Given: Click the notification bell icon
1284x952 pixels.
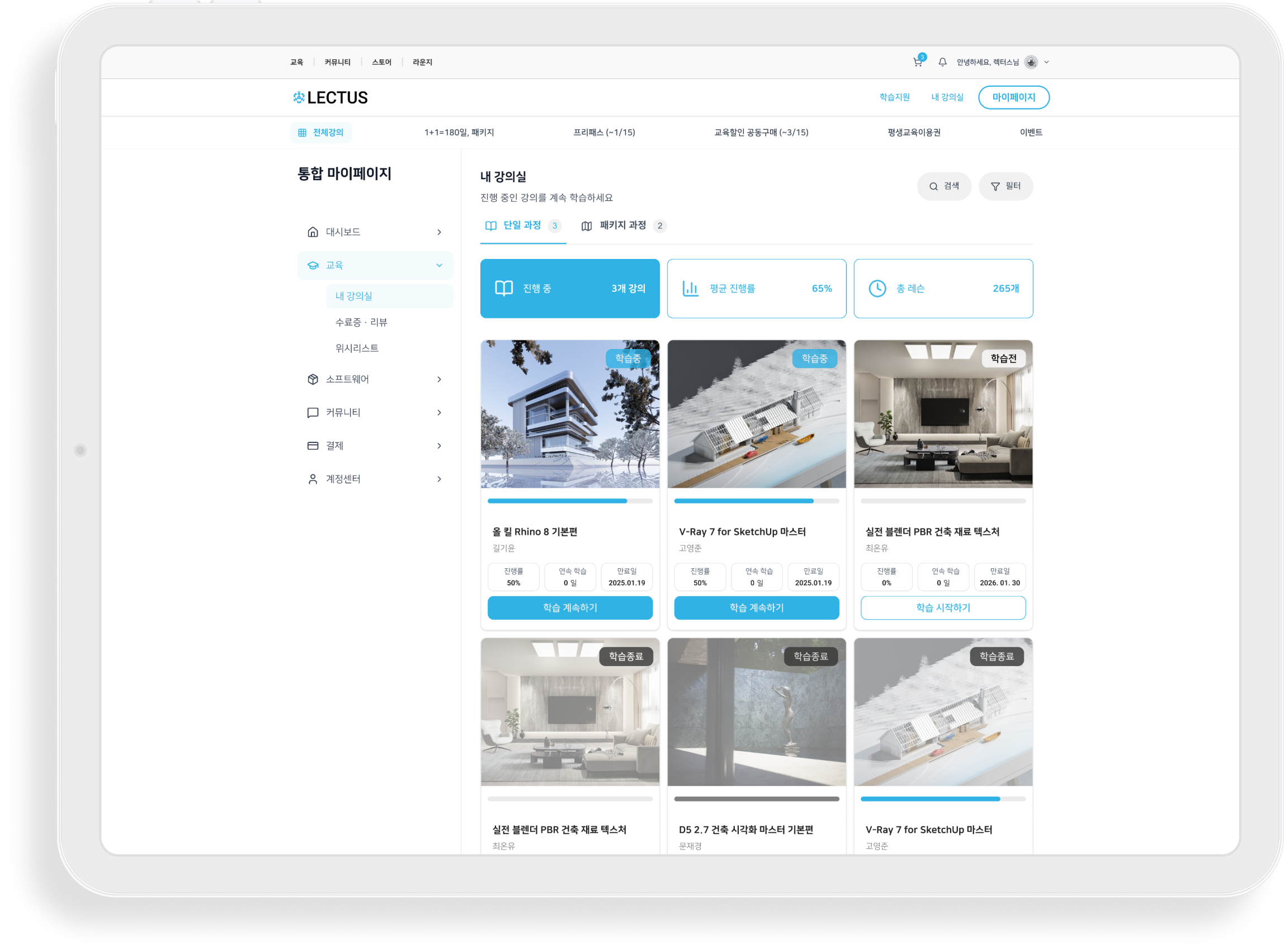Looking at the screenshot, I should [942, 62].
